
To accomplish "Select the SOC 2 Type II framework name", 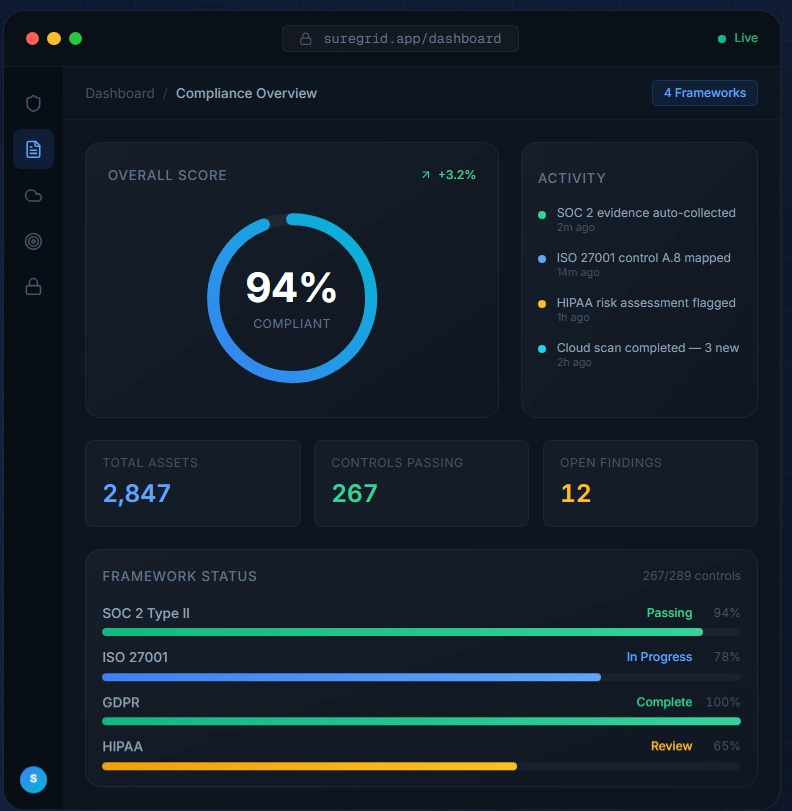I will pos(146,613).
